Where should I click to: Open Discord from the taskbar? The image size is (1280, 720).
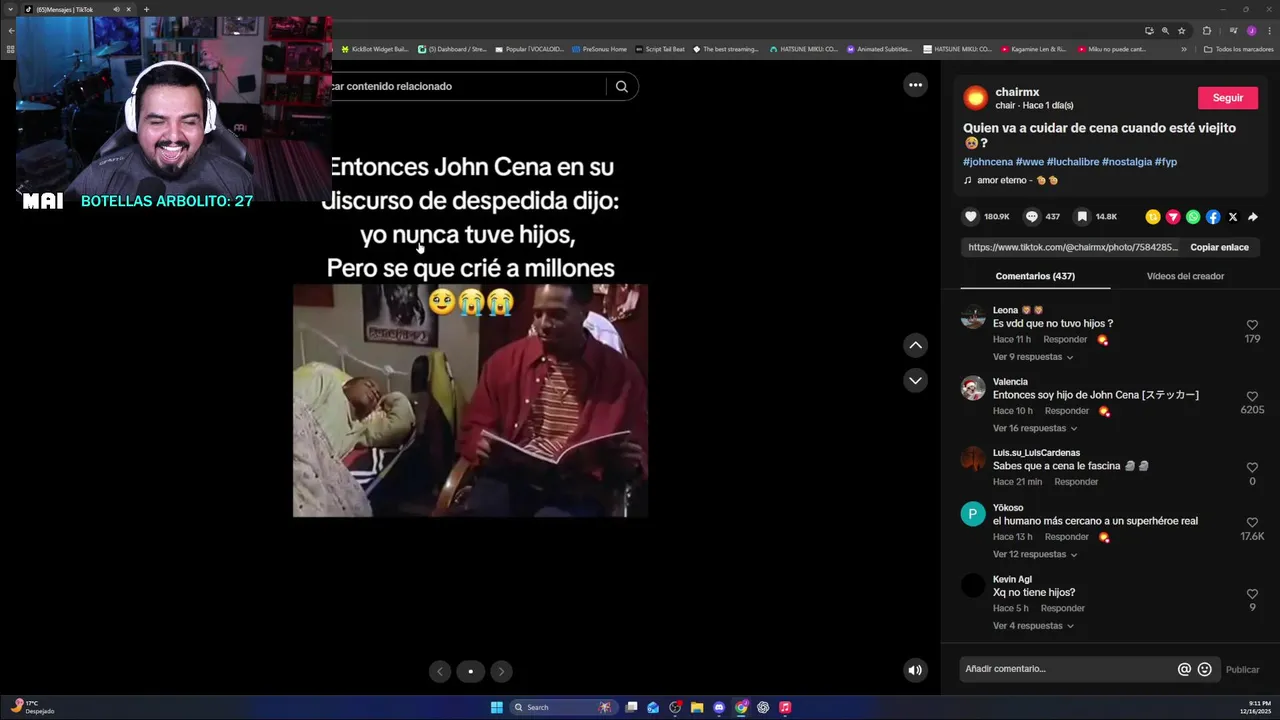click(x=719, y=707)
